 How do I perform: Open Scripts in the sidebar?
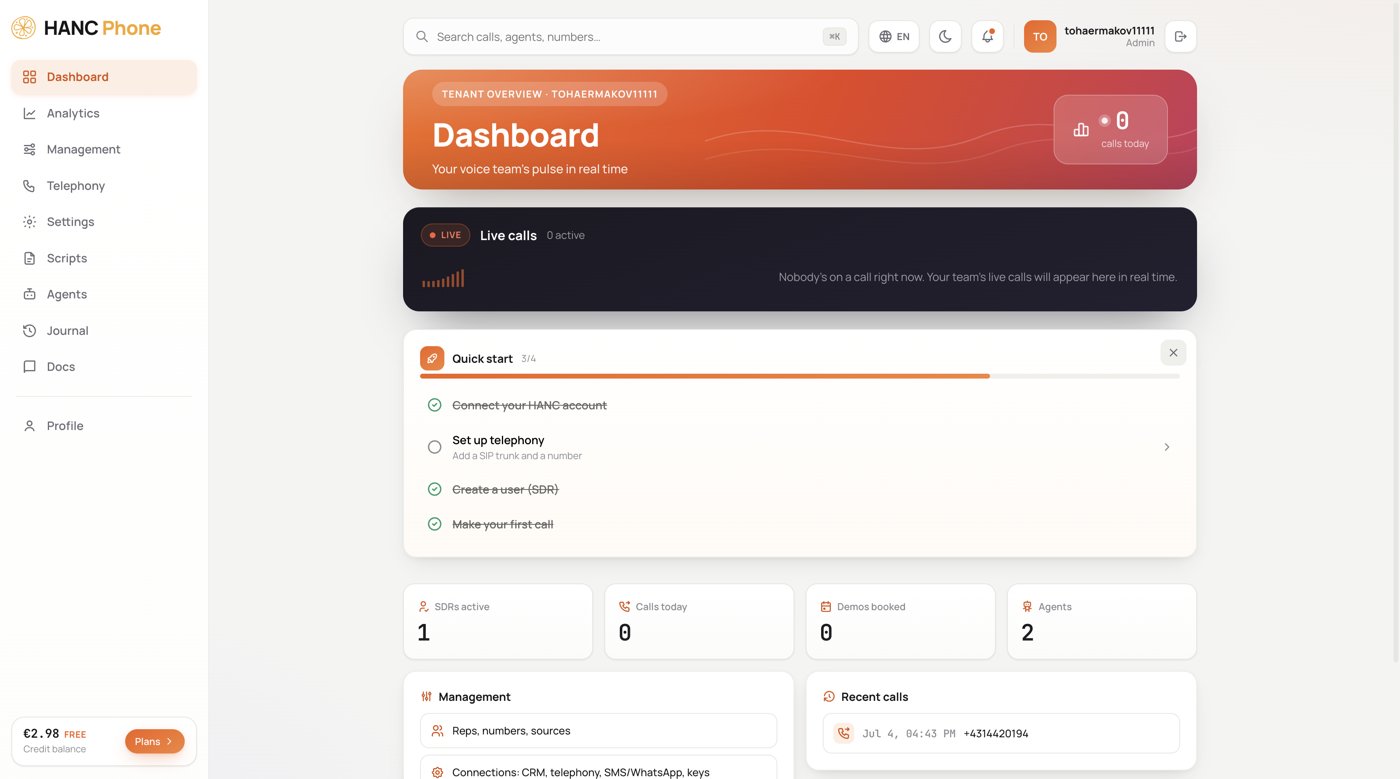pos(104,258)
